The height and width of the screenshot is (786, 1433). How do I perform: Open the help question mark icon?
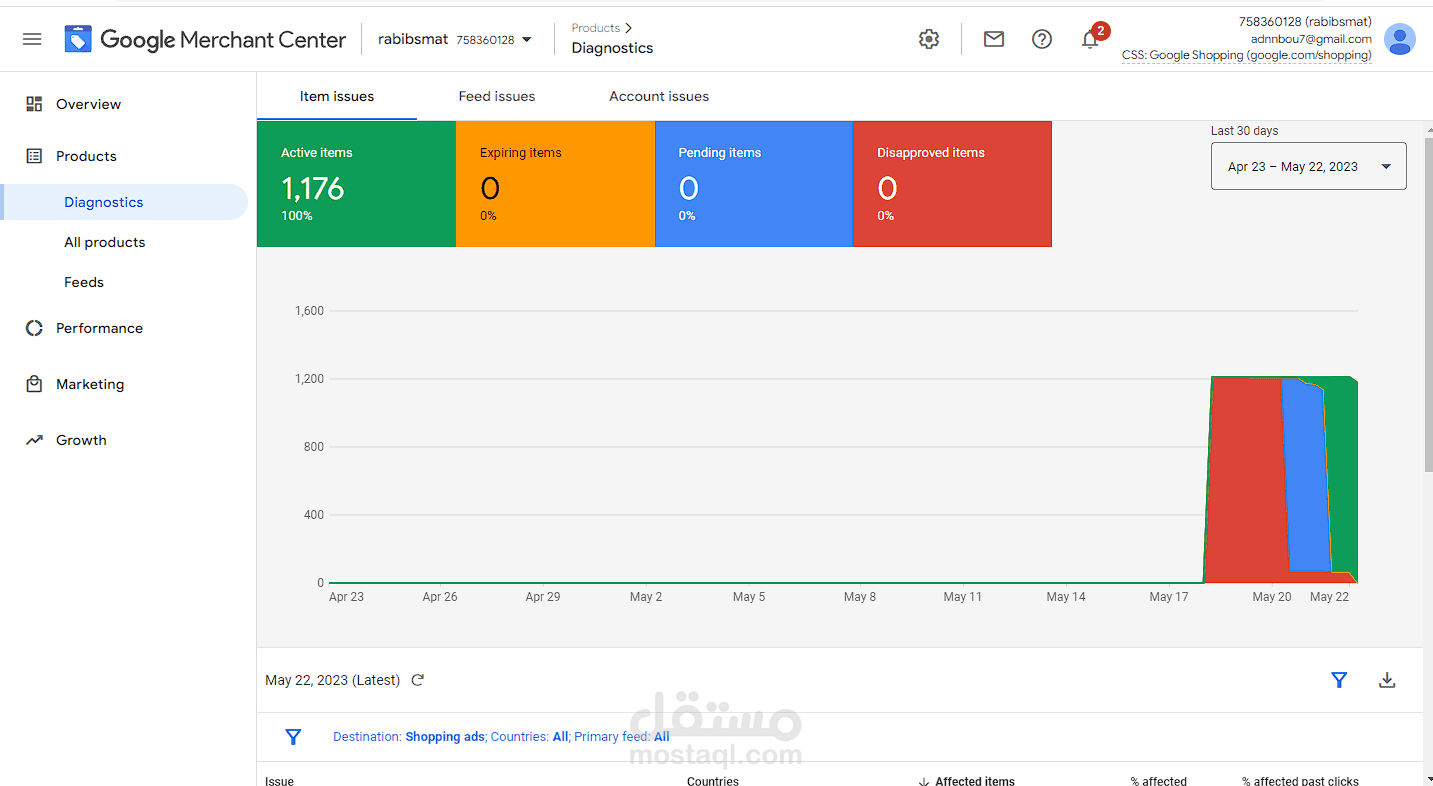[1042, 39]
